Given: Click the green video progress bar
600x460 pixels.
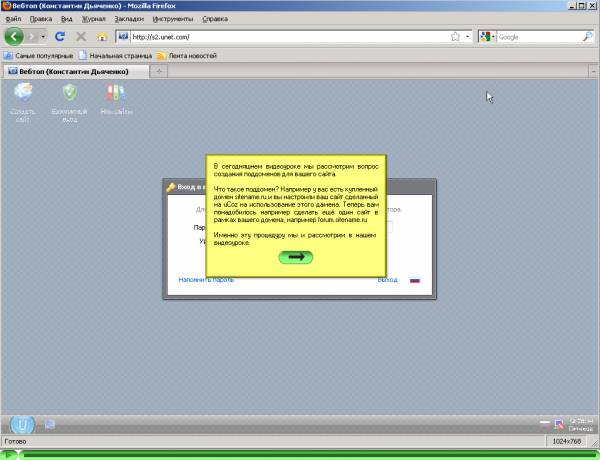Looking at the screenshot, I should (x=300, y=455).
